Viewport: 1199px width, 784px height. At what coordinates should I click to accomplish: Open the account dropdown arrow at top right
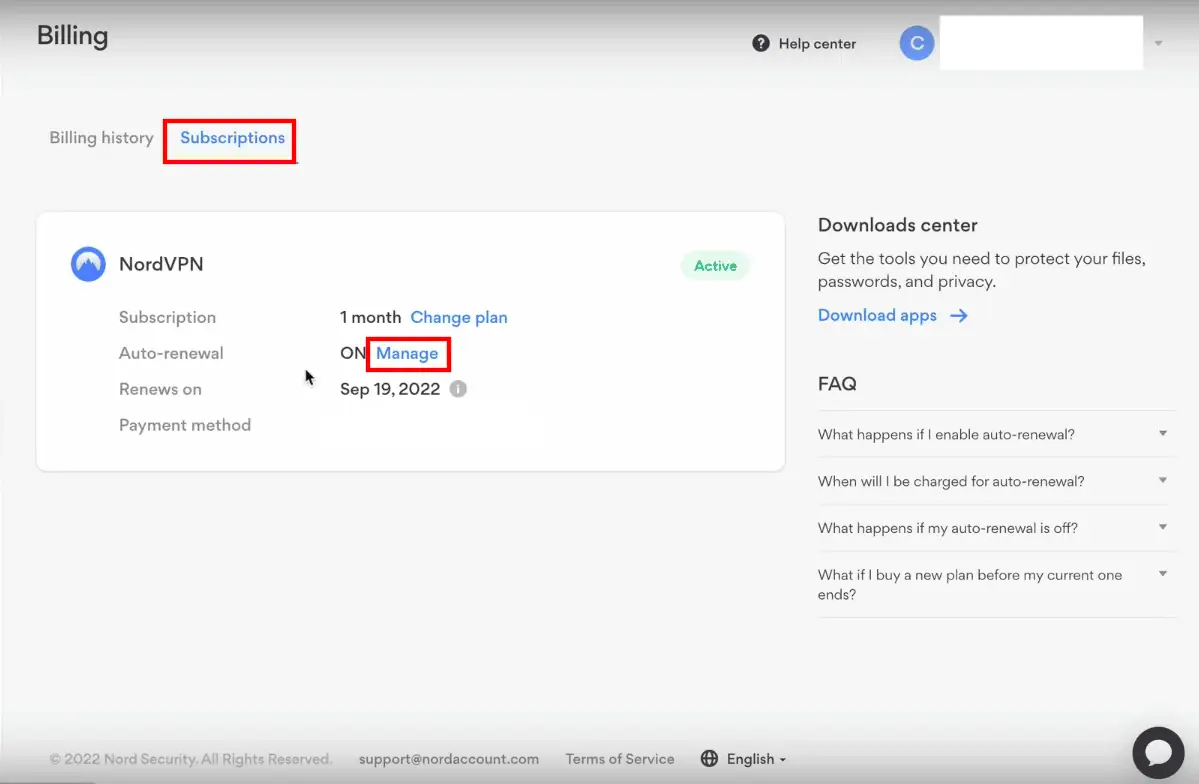(1158, 44)
